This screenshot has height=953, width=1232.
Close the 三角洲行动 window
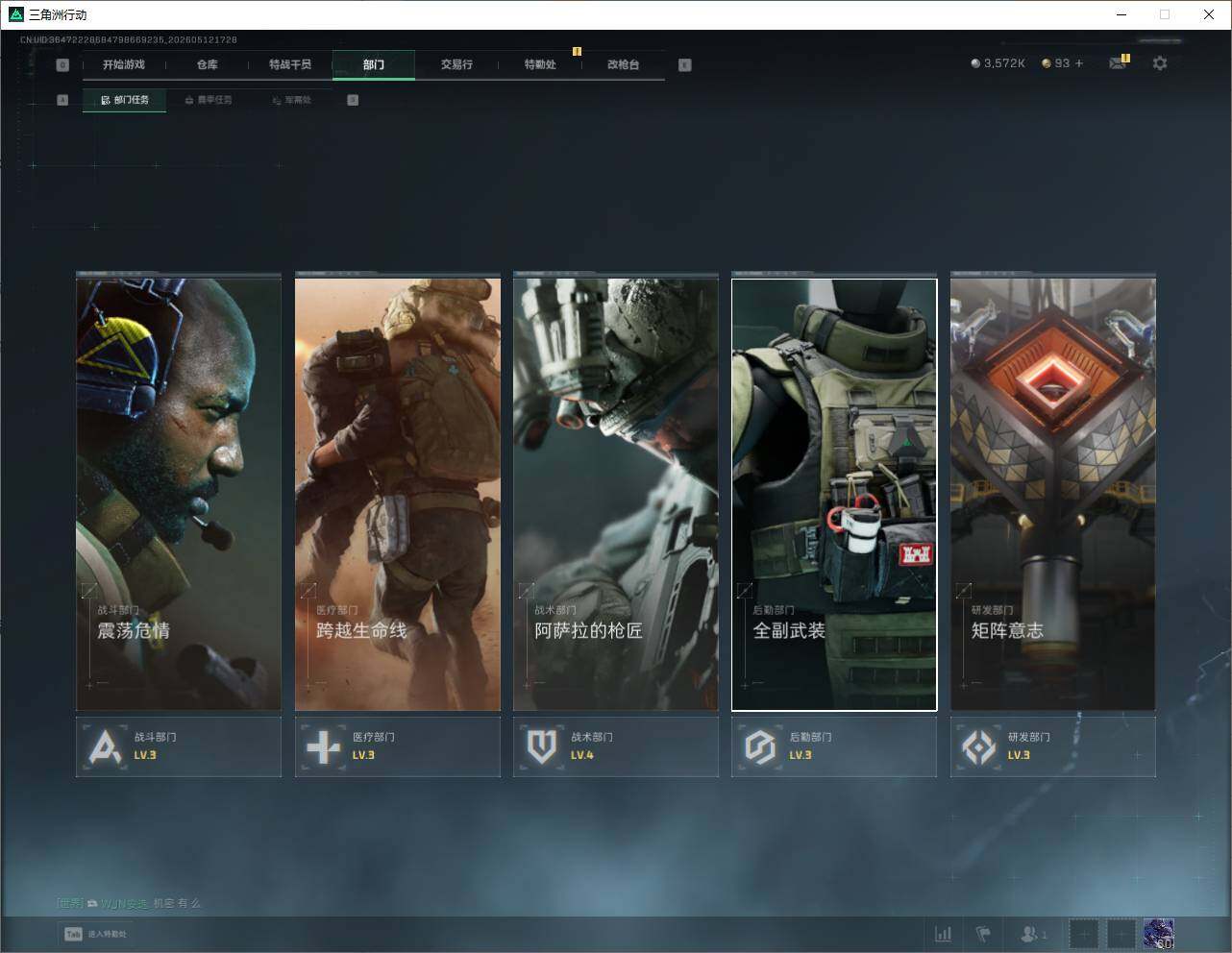1209,14
